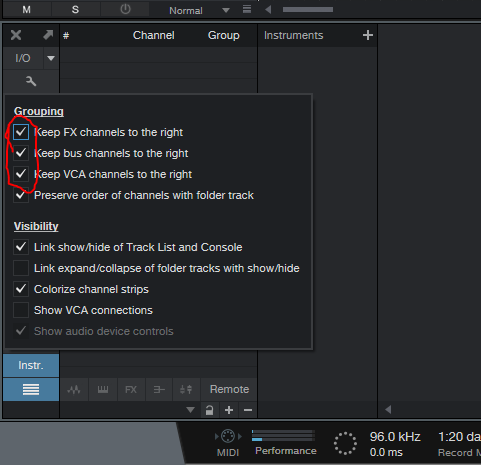Toggle Colorize channel strips

coord(21,289)
